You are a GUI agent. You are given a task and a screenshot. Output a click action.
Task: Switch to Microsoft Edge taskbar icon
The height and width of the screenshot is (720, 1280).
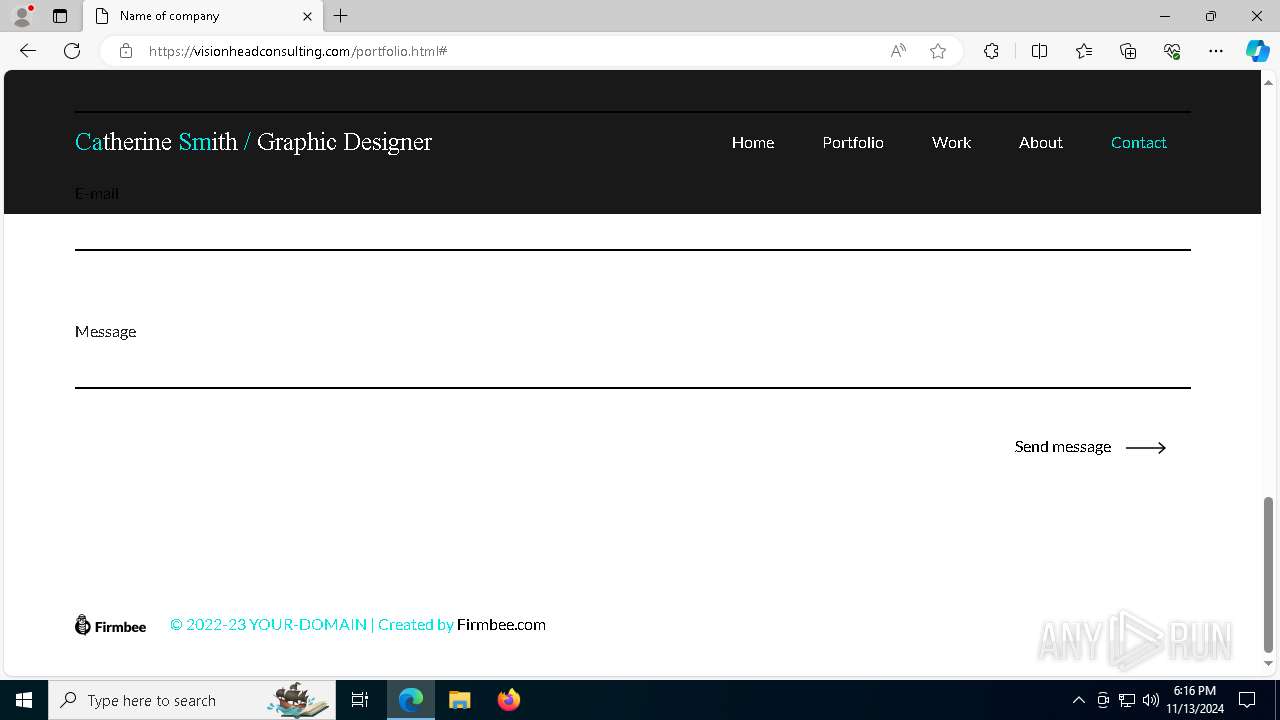411,700
